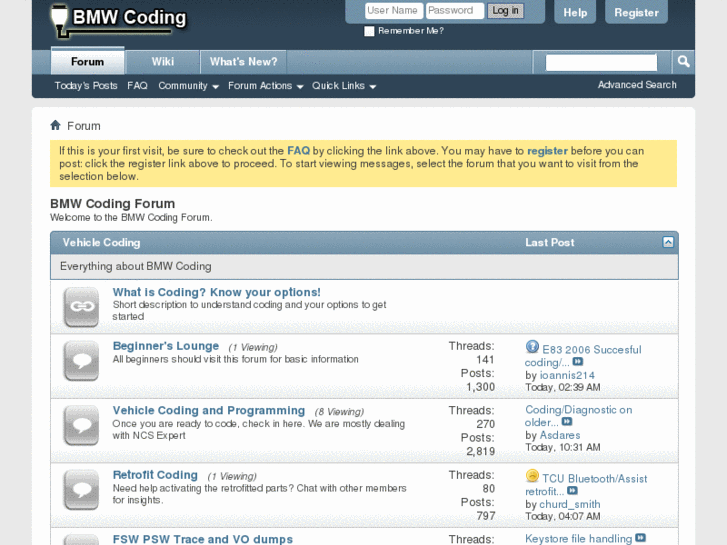The height and width of the screenshot is (545, 727).
Task: Open Vehicle Coding and Programming forum
Action: coord(209,410)
